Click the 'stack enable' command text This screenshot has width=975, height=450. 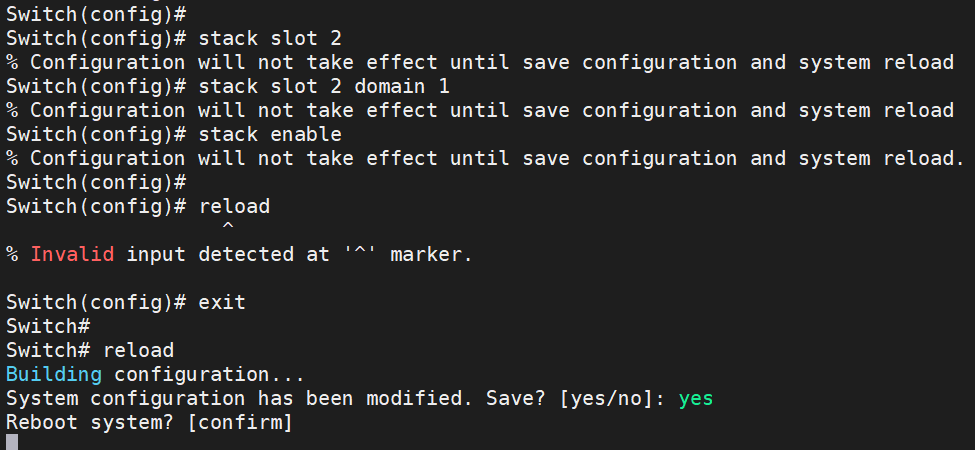[x=270, y=134]
